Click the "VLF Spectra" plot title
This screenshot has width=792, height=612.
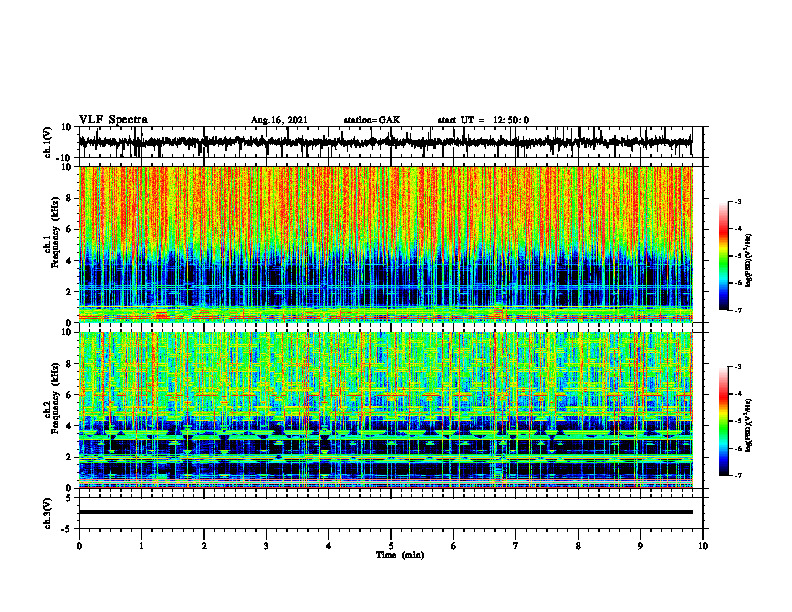pos(113,120)
